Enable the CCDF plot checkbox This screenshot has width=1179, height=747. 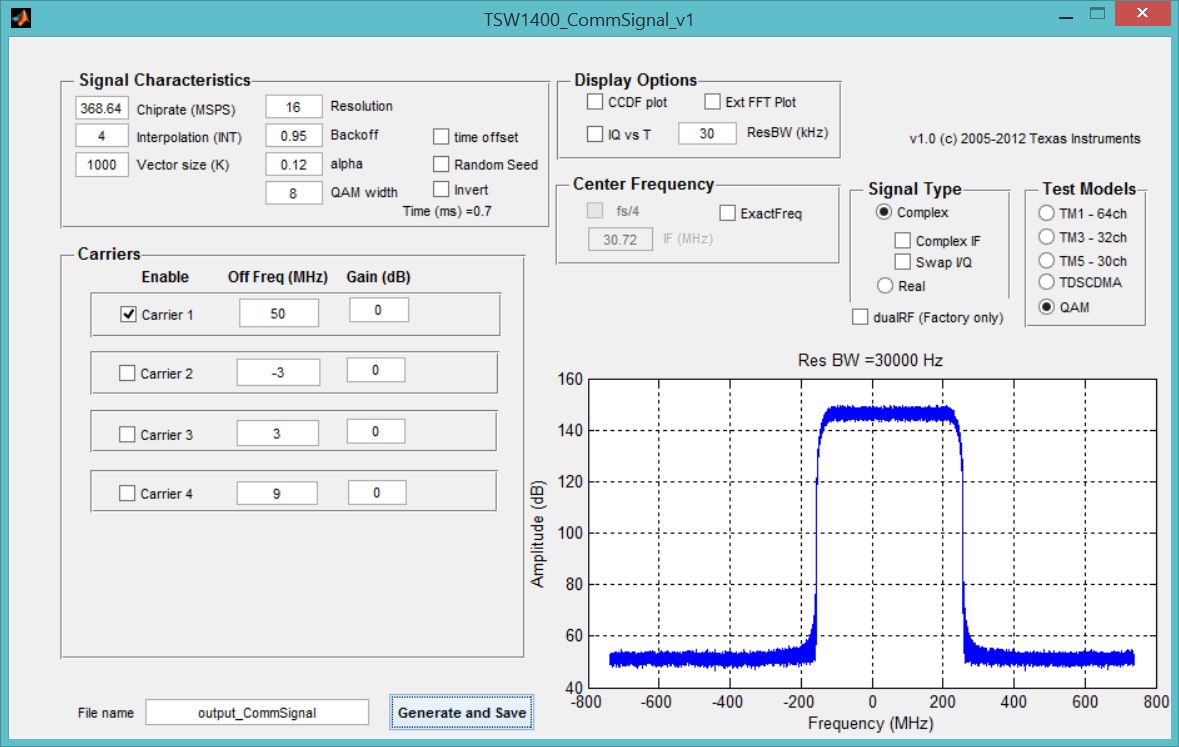[x=595, y=102]
